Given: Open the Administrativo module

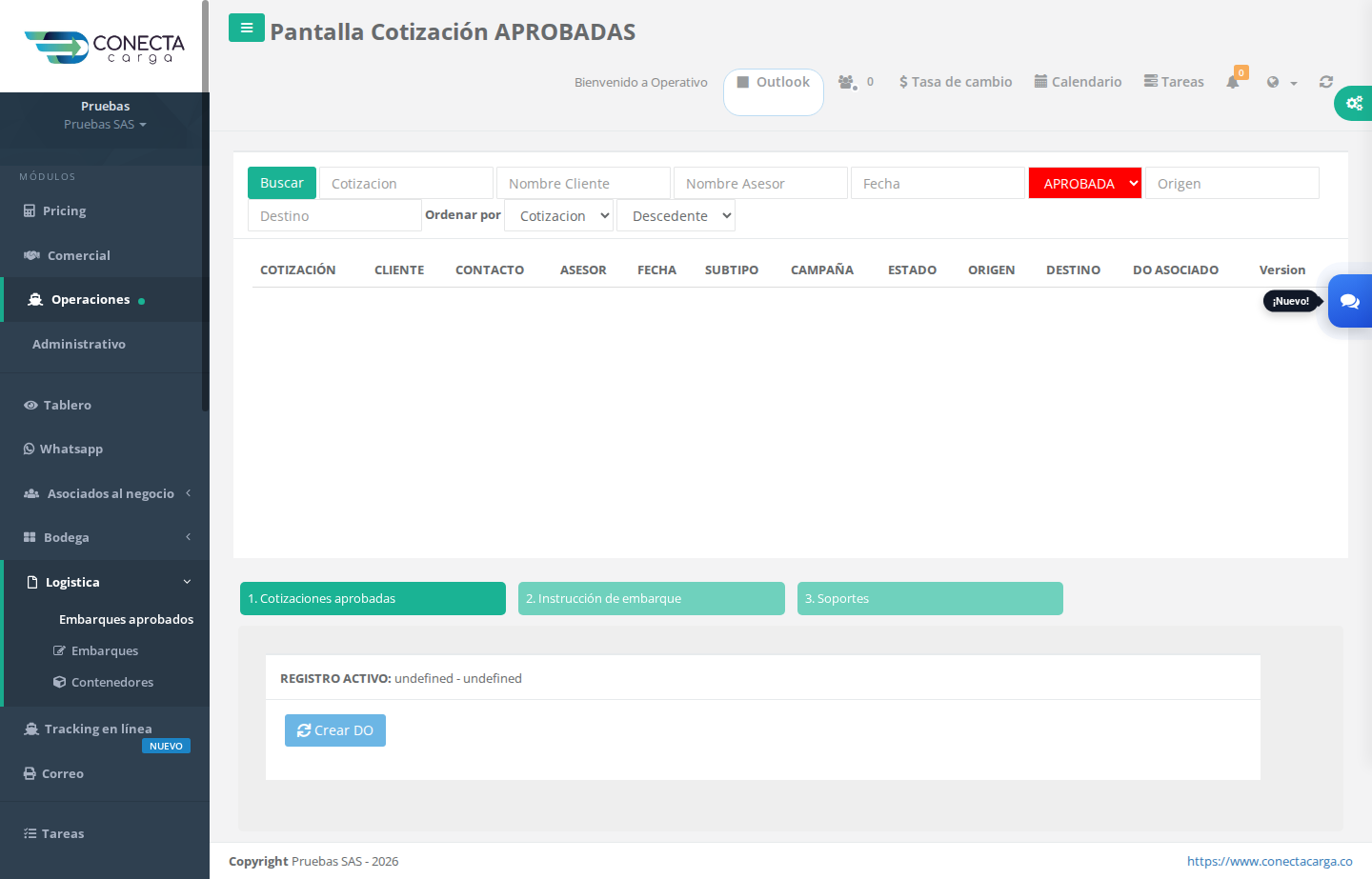Looking at the screenshot, I should pos(103,344).
